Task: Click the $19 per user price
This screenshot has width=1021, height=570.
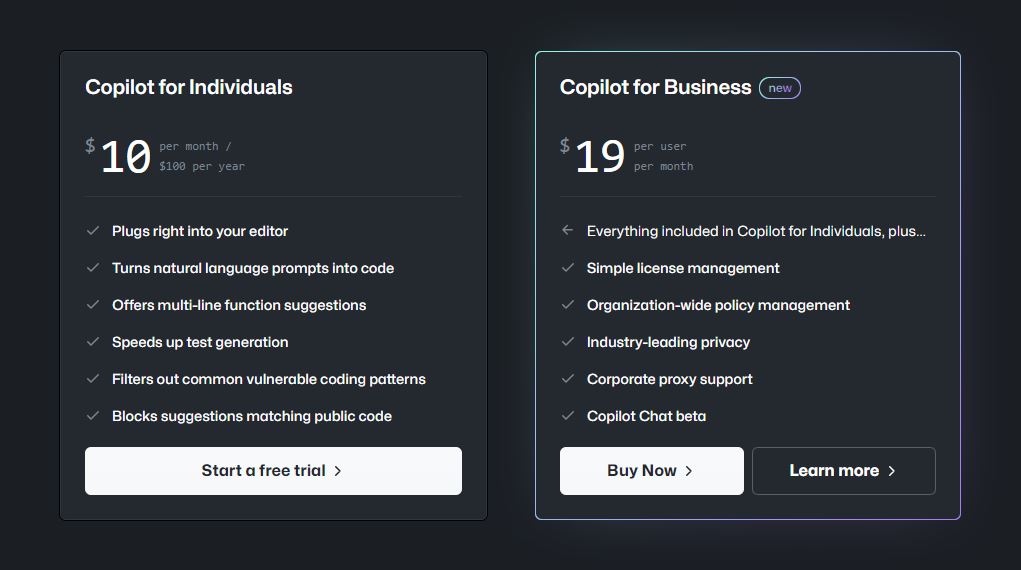Action: [600, 157]
